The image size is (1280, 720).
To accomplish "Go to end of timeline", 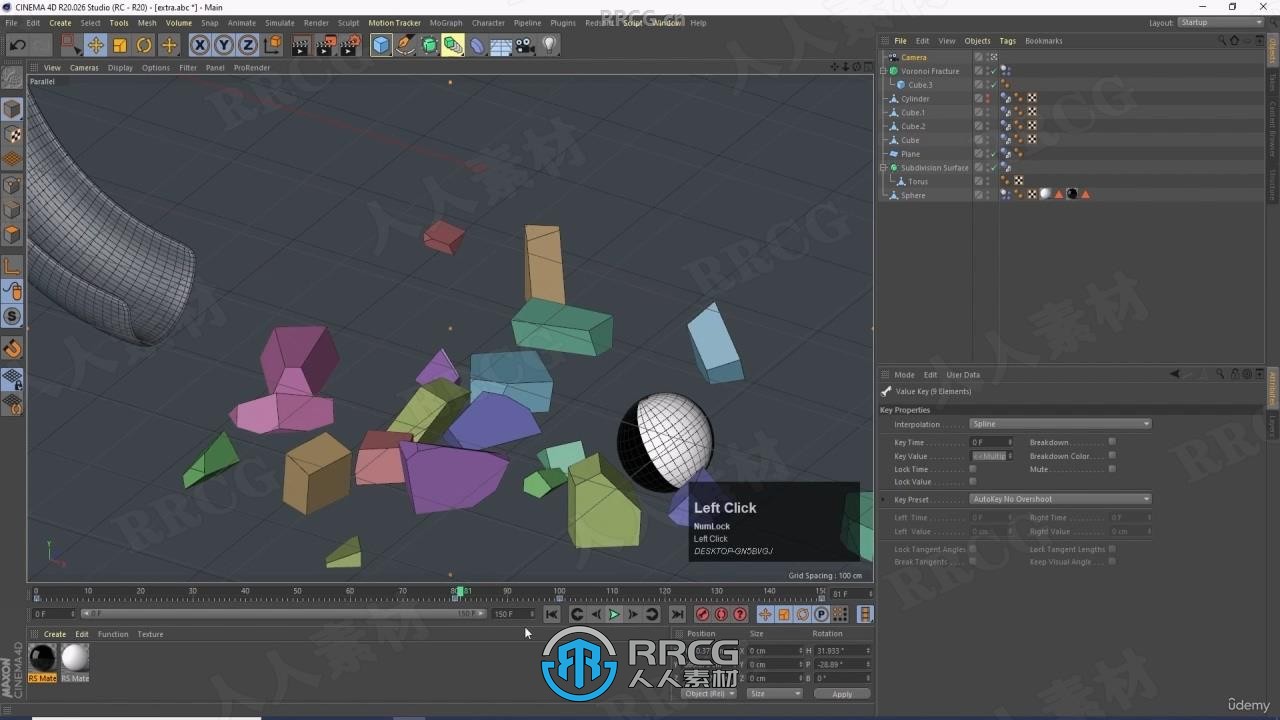I will click(677, 614).
